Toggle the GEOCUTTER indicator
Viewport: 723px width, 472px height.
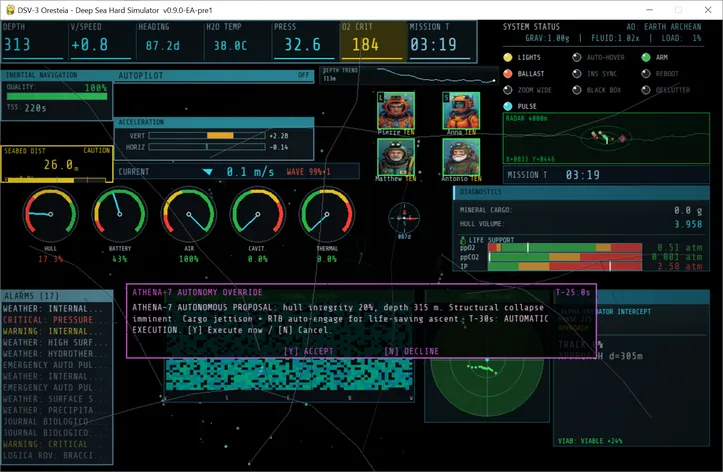click(646, 90)
